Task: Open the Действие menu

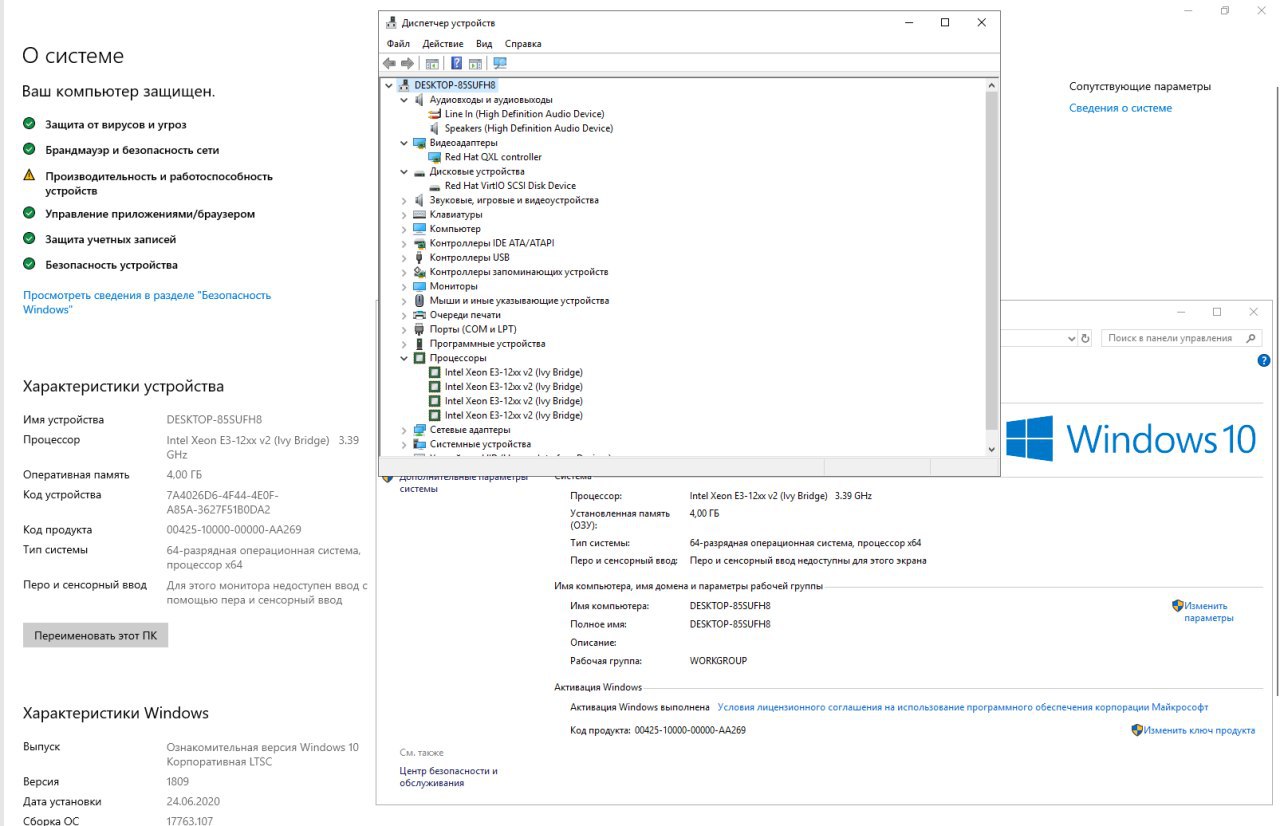Action: [443, 44]
